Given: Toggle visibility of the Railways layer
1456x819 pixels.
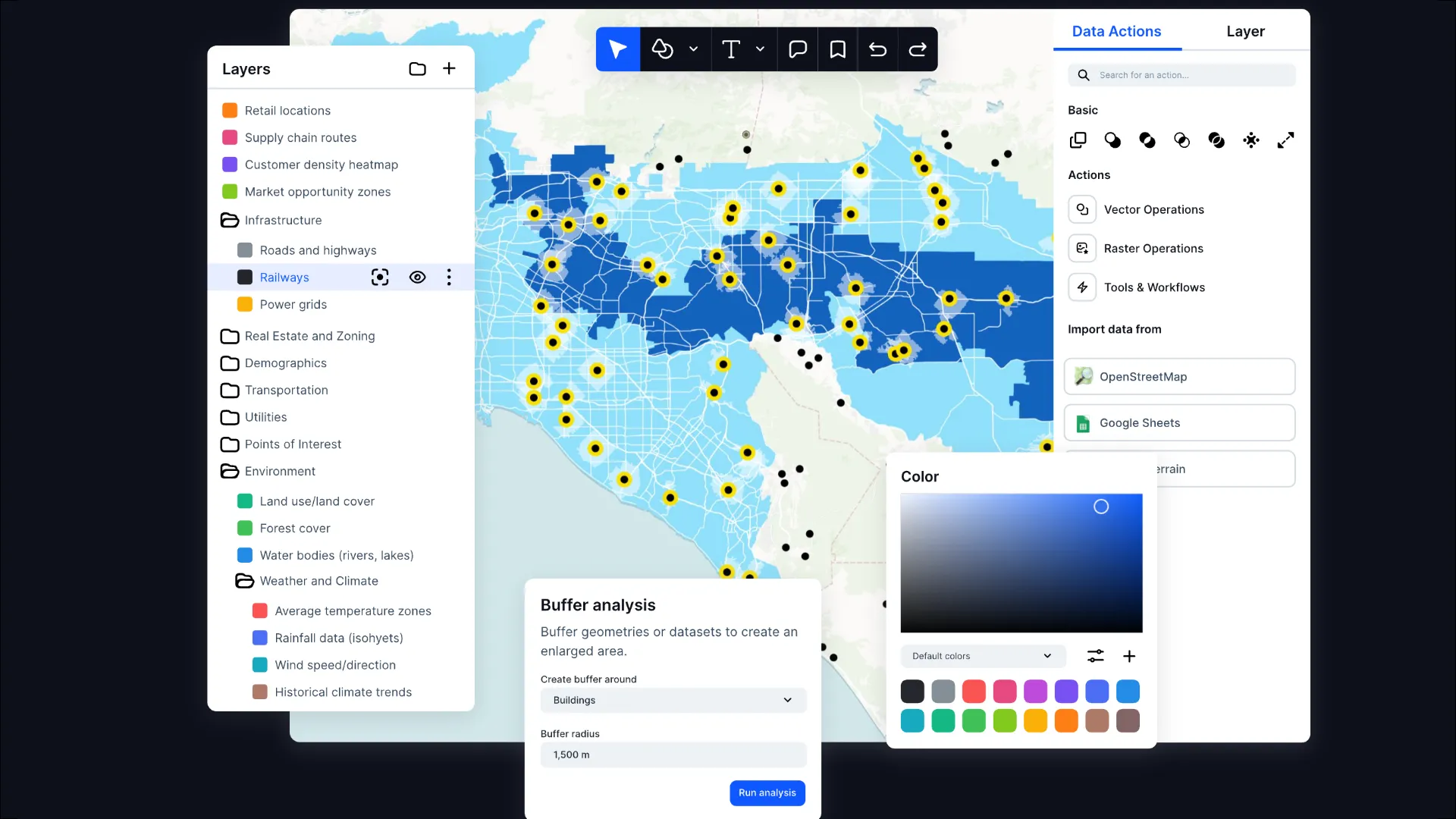Looking at the screenshot, I should click(417, 277).
